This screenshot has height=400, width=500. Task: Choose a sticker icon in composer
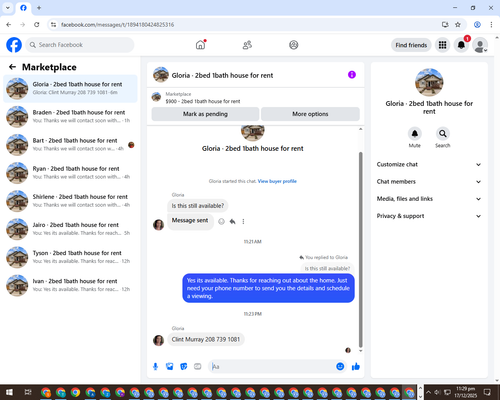click(x=184, y=367)
